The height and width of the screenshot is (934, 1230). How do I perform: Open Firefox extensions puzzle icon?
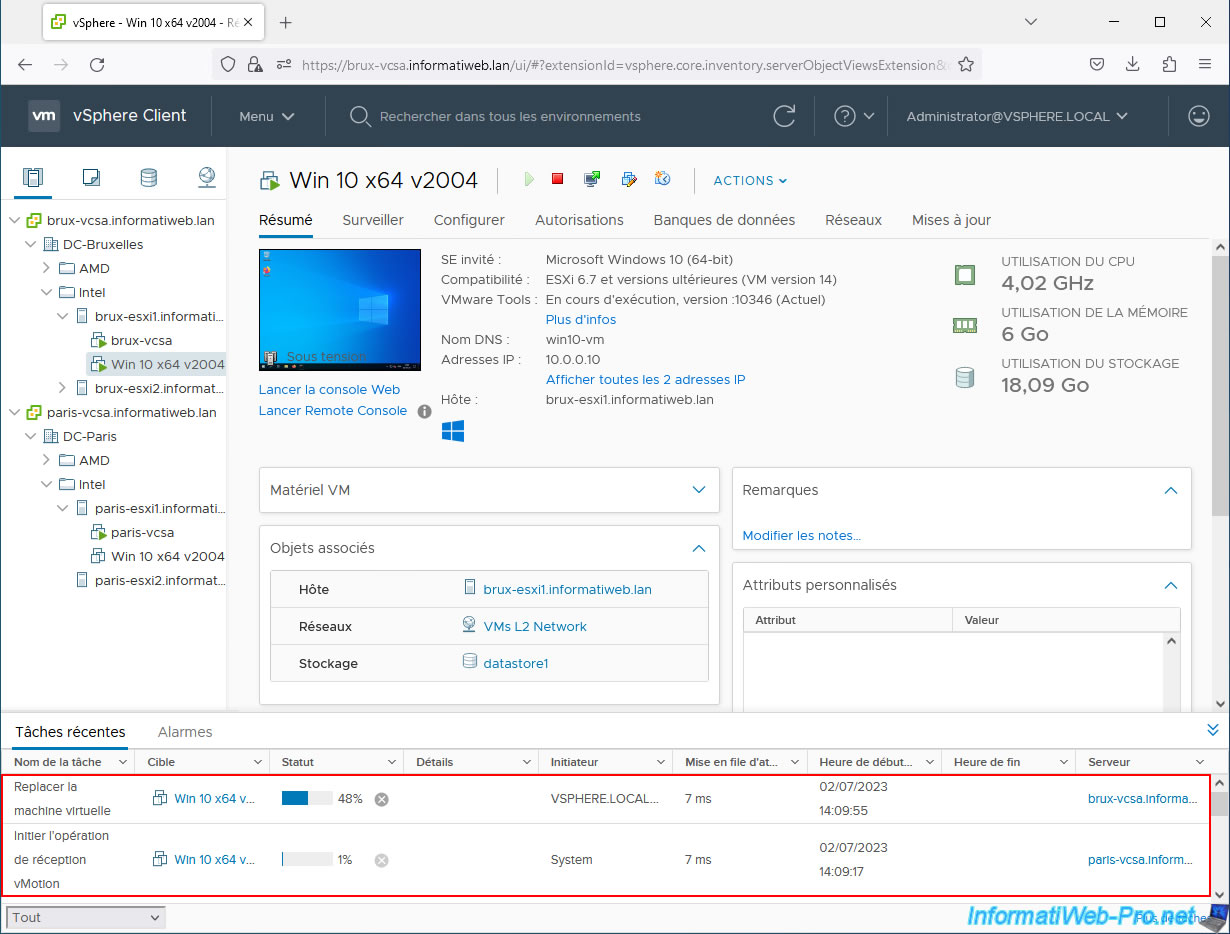pos(1169,64)
